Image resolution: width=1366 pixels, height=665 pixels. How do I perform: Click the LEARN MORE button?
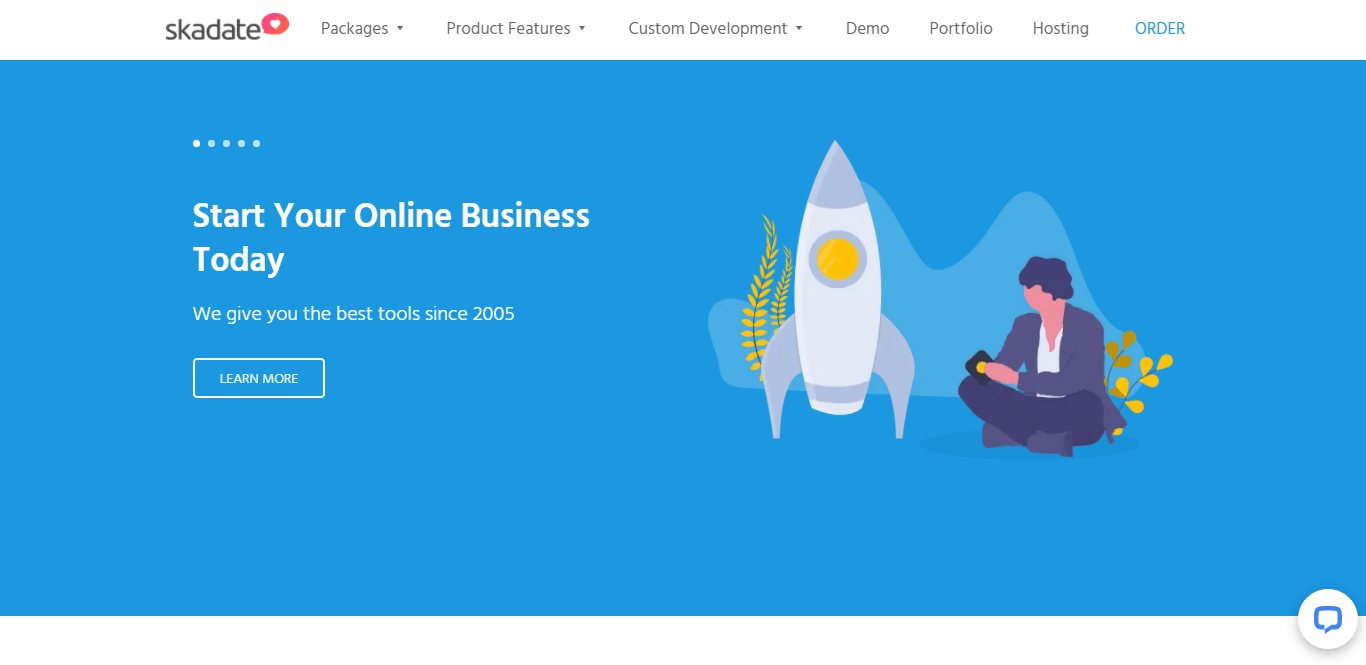pos(259,378)
